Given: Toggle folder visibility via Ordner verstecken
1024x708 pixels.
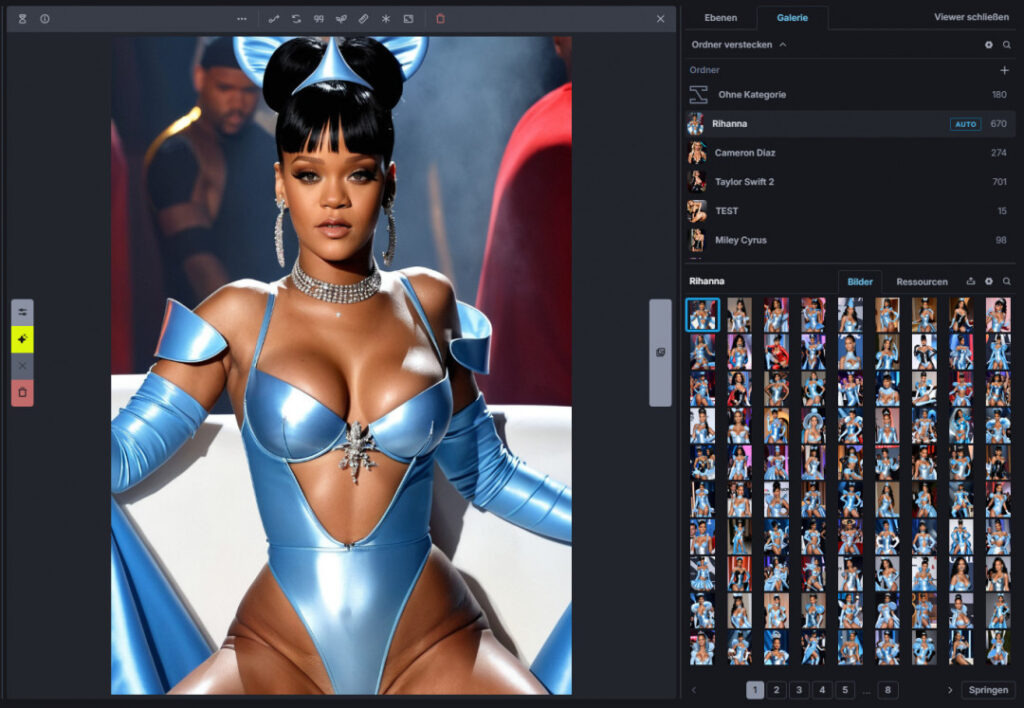Looking at the screenshot, I should (x=733, y=44).
